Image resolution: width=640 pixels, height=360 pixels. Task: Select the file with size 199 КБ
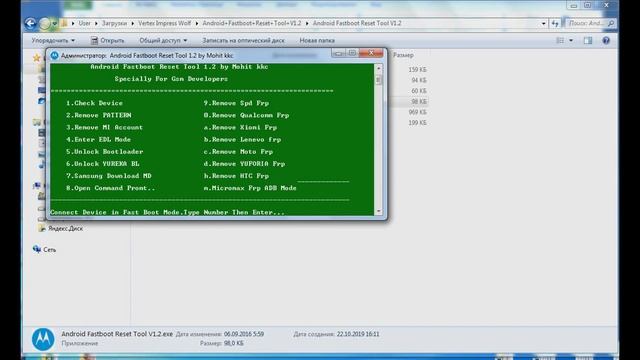coord(417,123)
